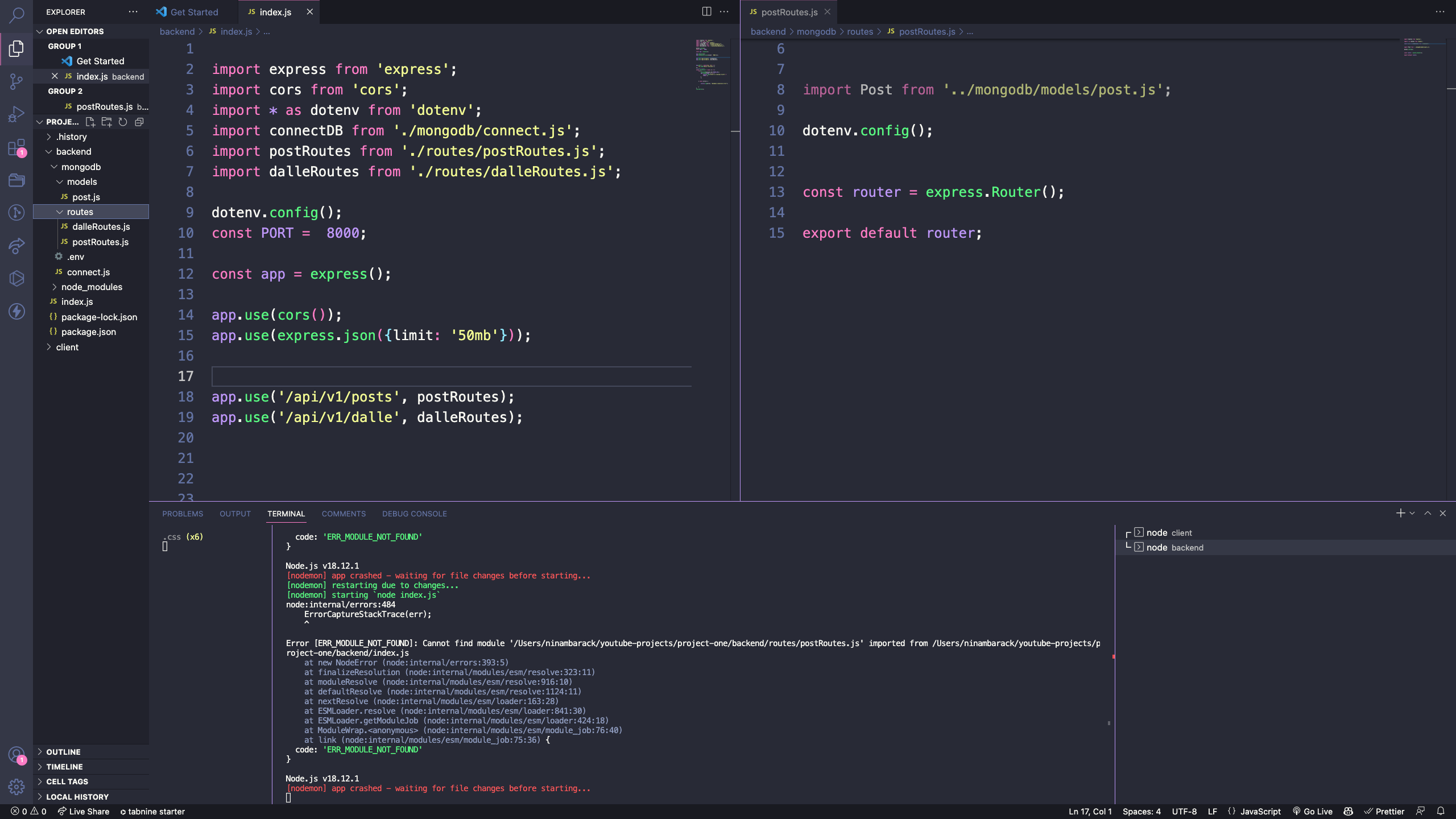1456x819 pixels.
Task: Collapse the routes folder
Action: (x=60, y=211)
